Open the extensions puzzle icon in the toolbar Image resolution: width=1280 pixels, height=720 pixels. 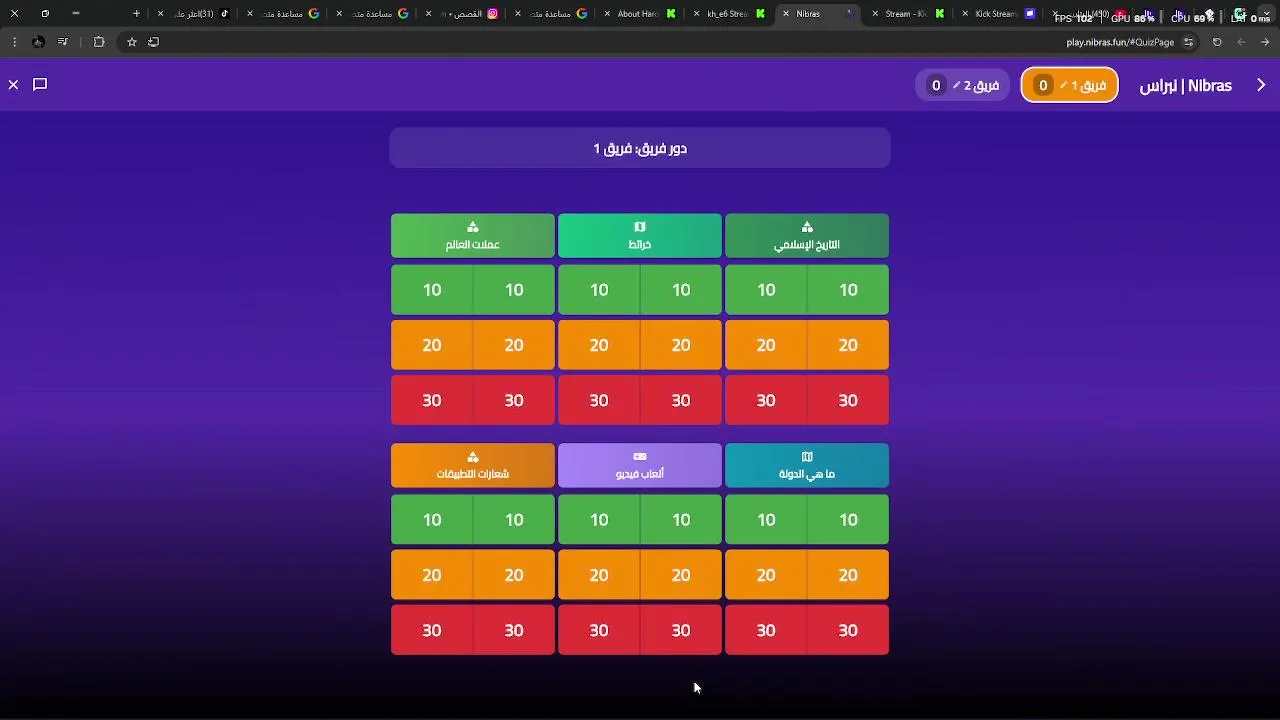(99, 42)
